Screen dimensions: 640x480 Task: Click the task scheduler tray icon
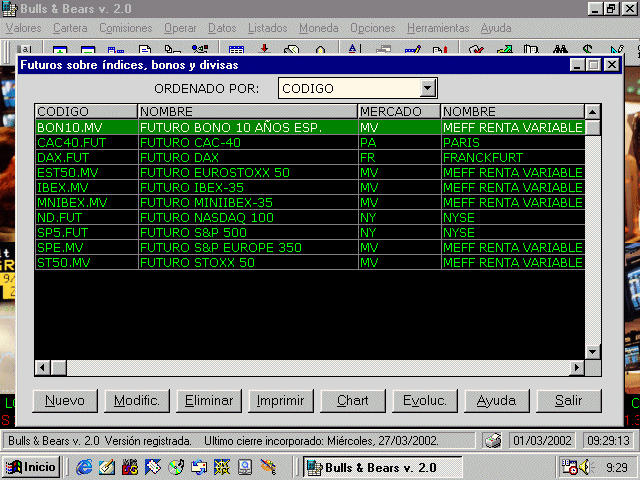coord(570,467)
